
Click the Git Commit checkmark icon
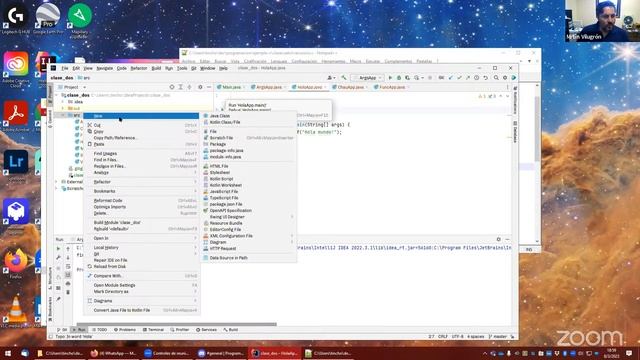point(459,78)
